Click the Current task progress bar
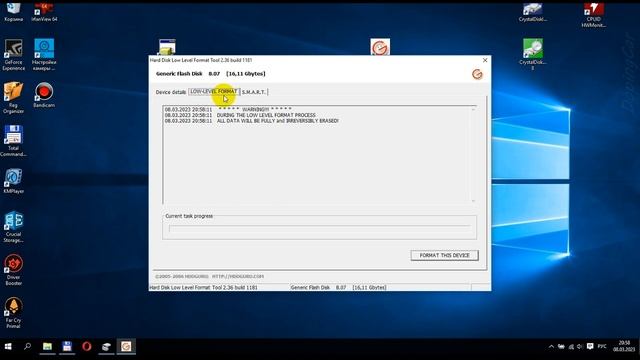 (319, 229)
